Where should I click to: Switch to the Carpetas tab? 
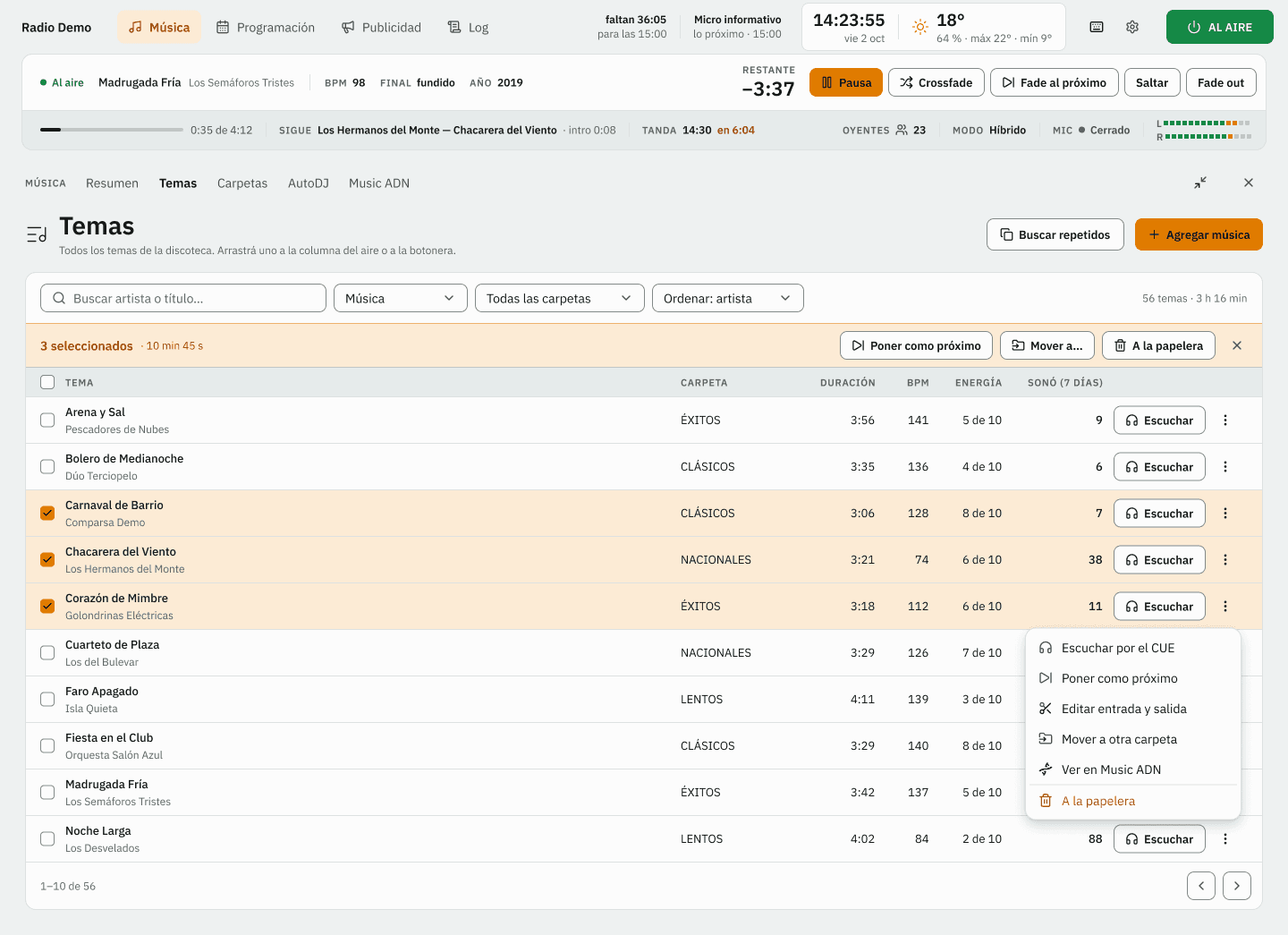242,183
